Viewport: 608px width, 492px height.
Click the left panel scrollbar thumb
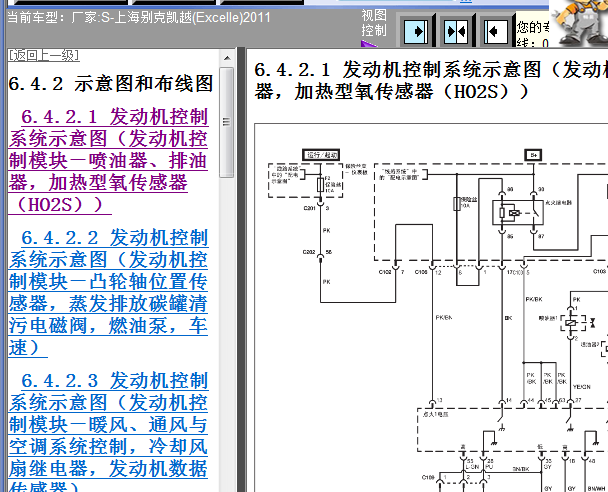227,122
